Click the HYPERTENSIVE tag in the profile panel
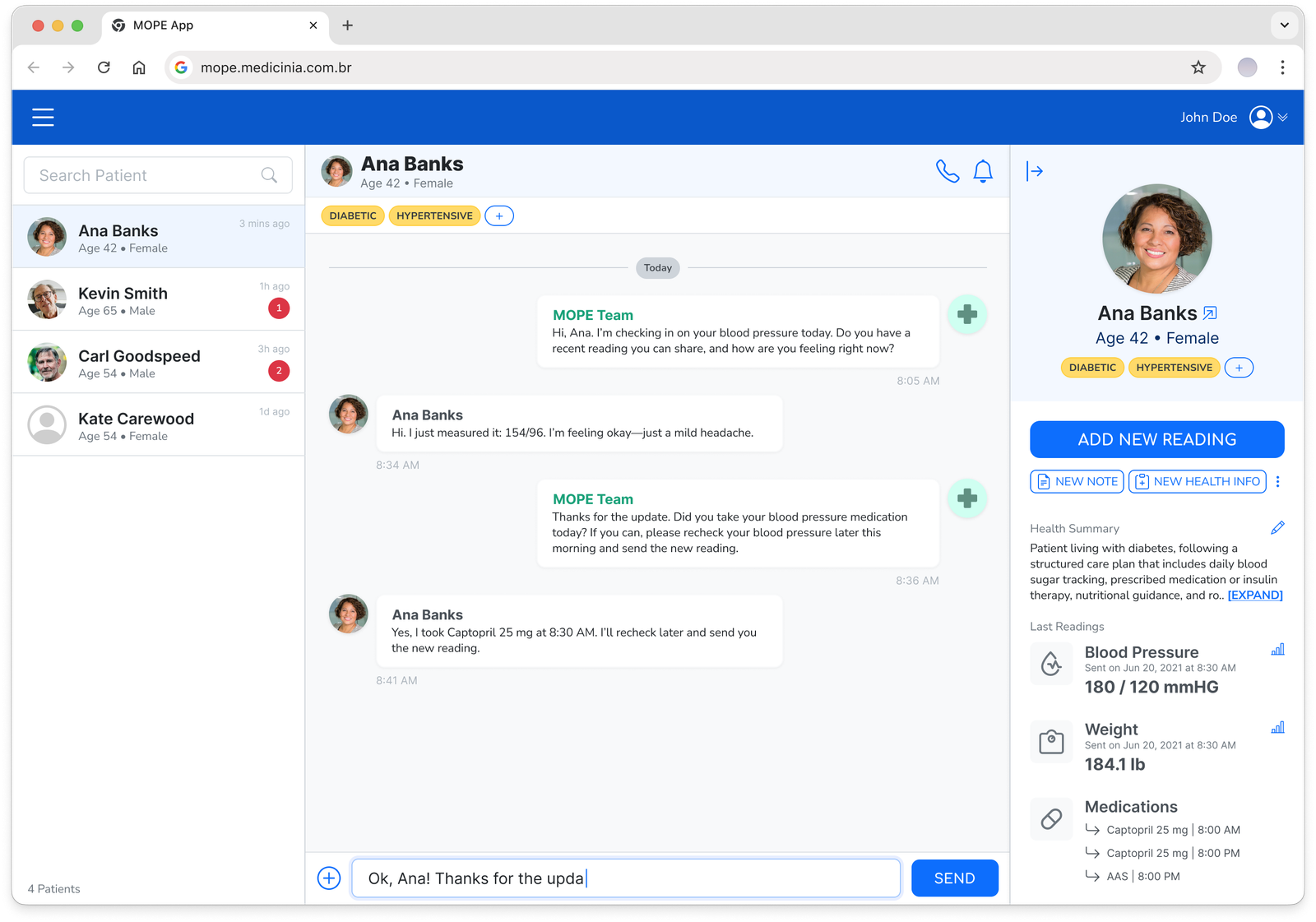Screen dimensions: 1316x922 point(1174,368)
